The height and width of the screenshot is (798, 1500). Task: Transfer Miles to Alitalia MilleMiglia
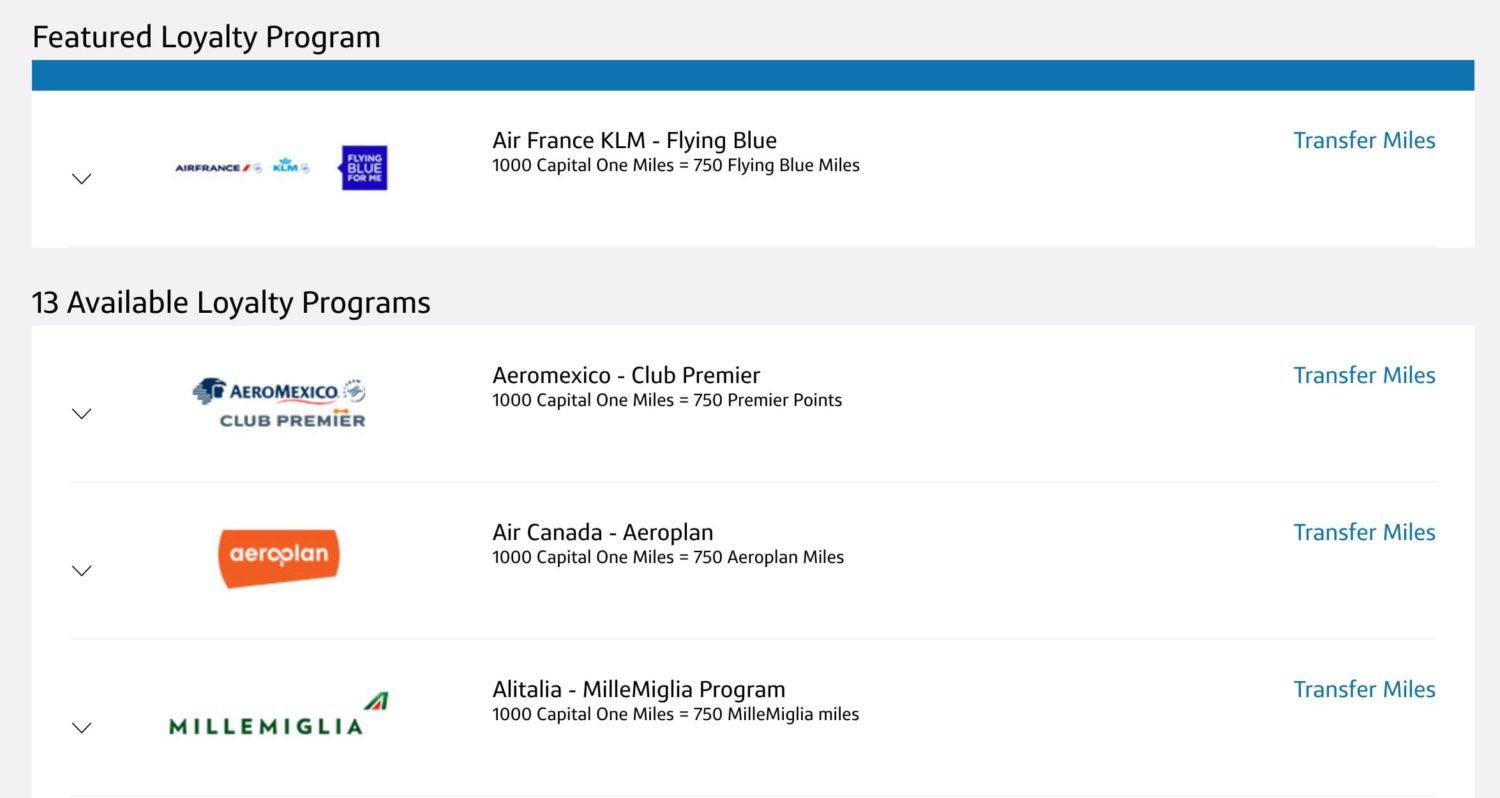pos(1364,690)
